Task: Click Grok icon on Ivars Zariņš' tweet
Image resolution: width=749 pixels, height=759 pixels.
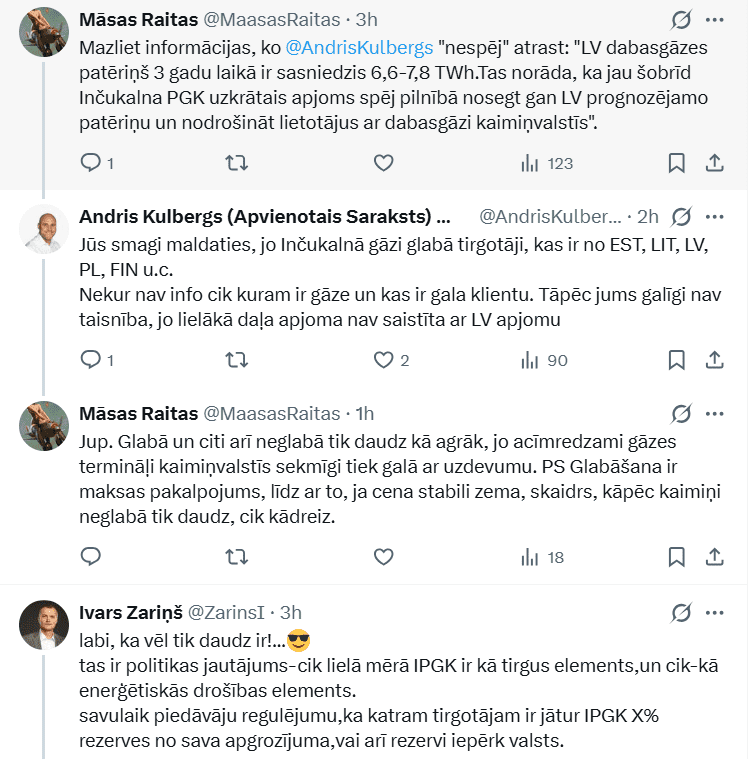Action: [x=682, y=612]
